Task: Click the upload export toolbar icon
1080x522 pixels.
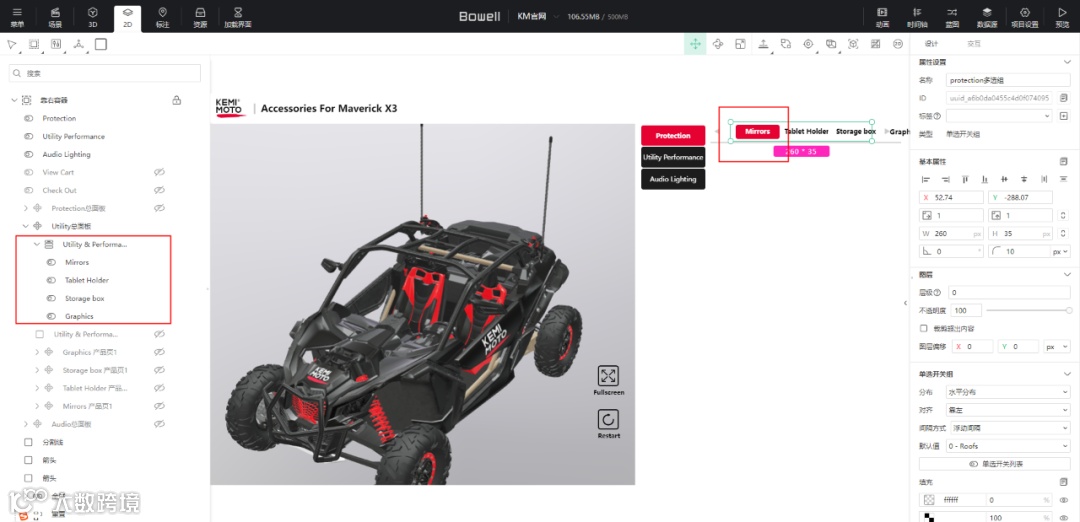Action: (x=763, y=44)
